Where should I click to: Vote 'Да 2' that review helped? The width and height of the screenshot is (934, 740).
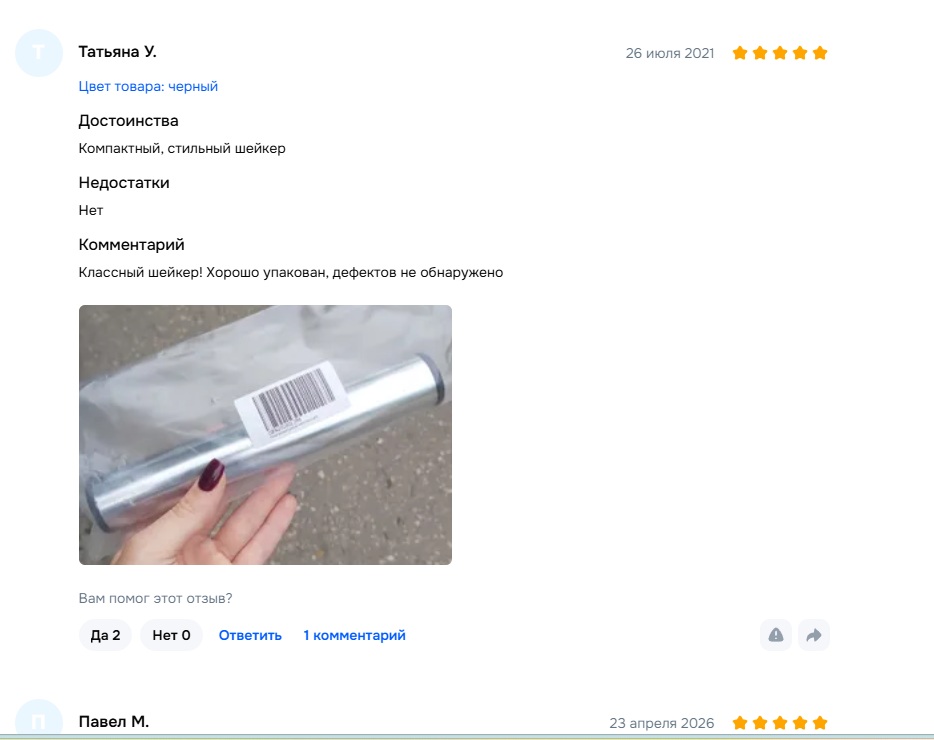coord(105,635)
